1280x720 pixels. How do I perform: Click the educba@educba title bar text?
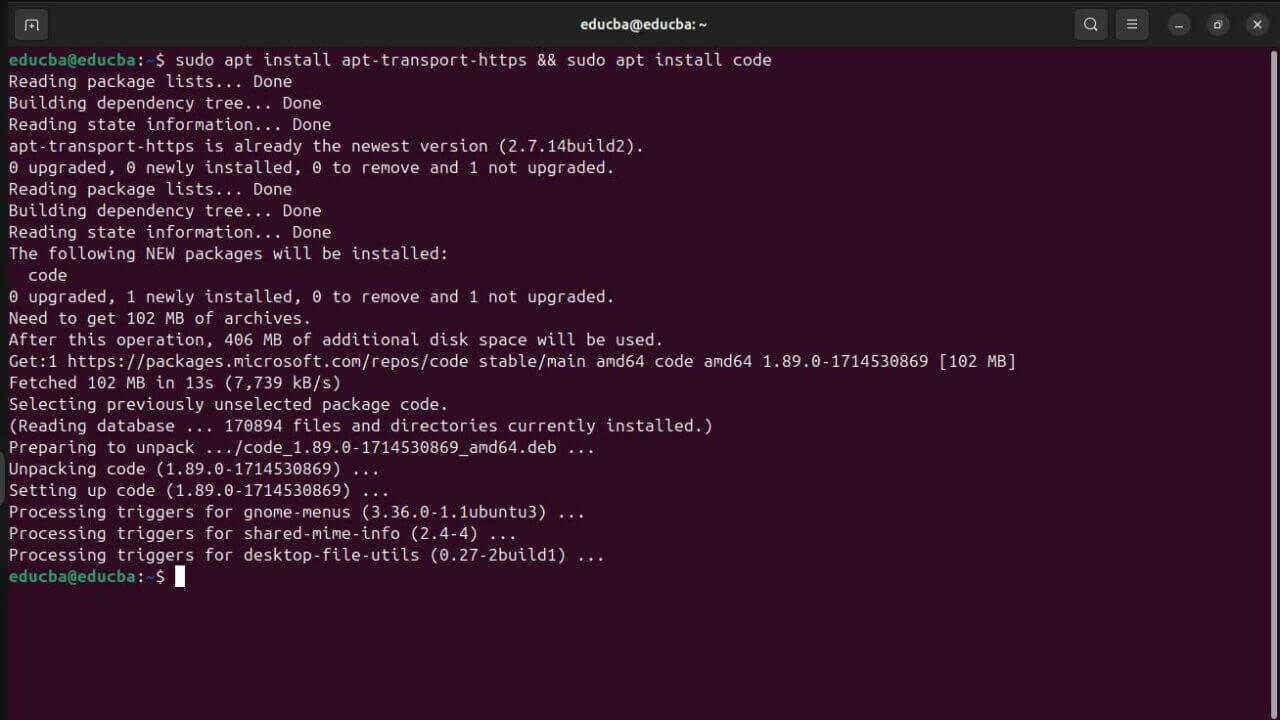click(643, 24)
